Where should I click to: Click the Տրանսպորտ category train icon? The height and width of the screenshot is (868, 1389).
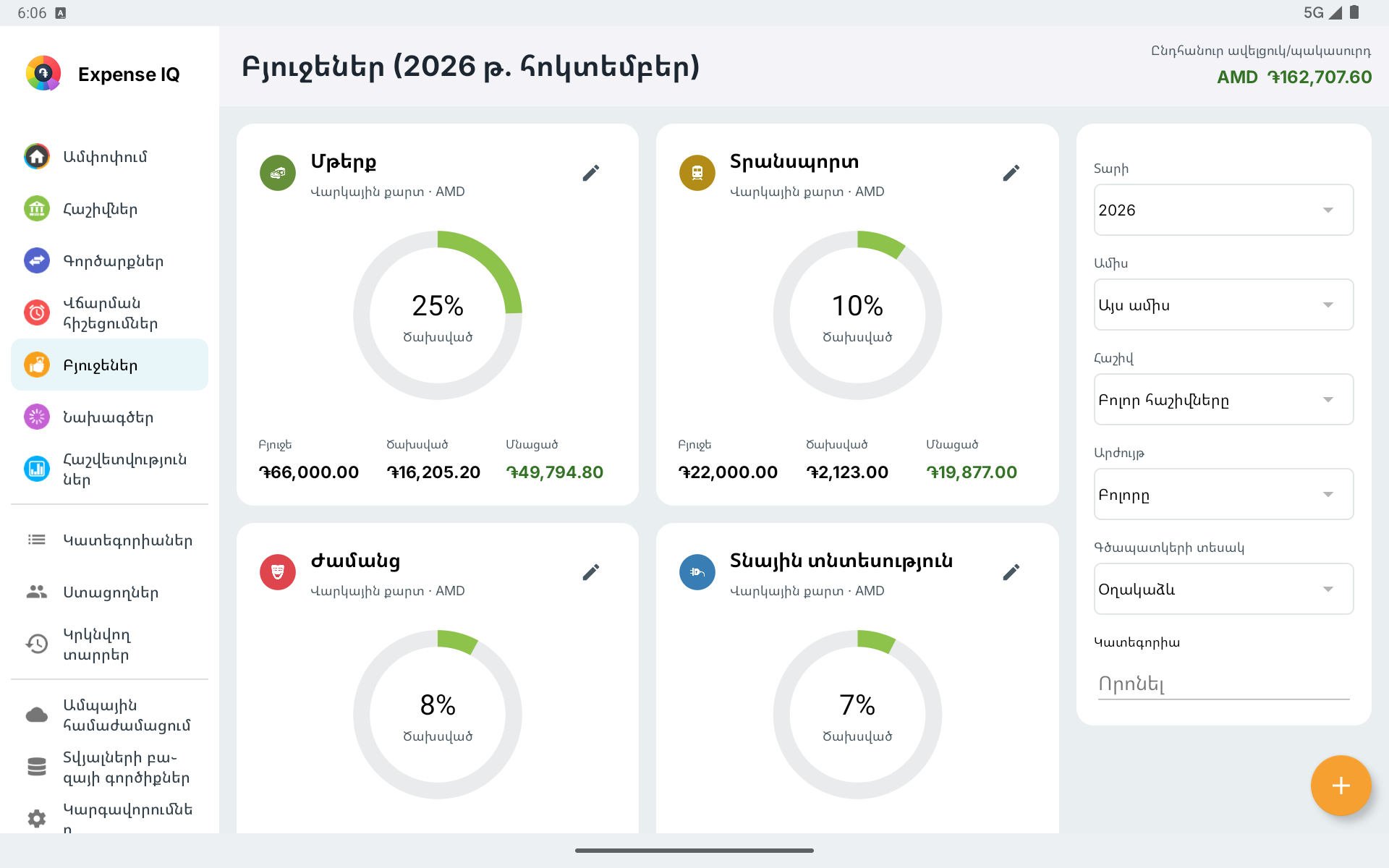(697, 173)
